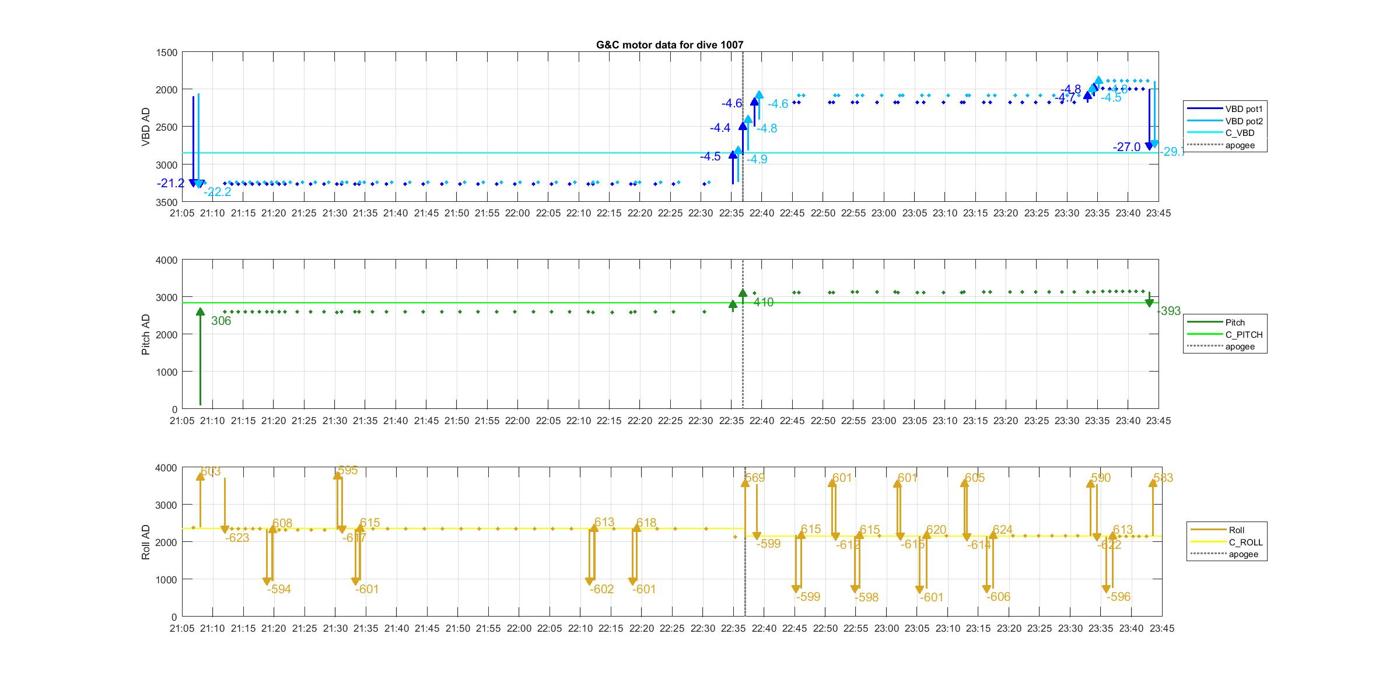Click the "1500" tick on the VBD axis

(x=167, y=52)
